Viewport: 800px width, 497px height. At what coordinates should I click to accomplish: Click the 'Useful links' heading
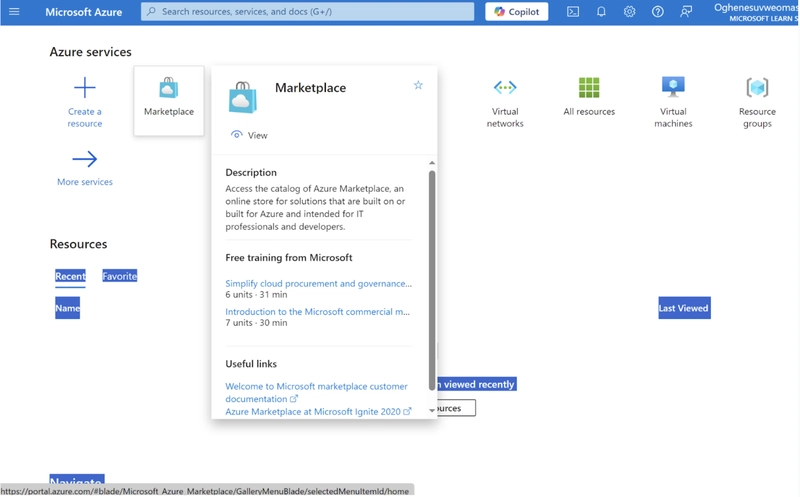click(x=251, y=364)
